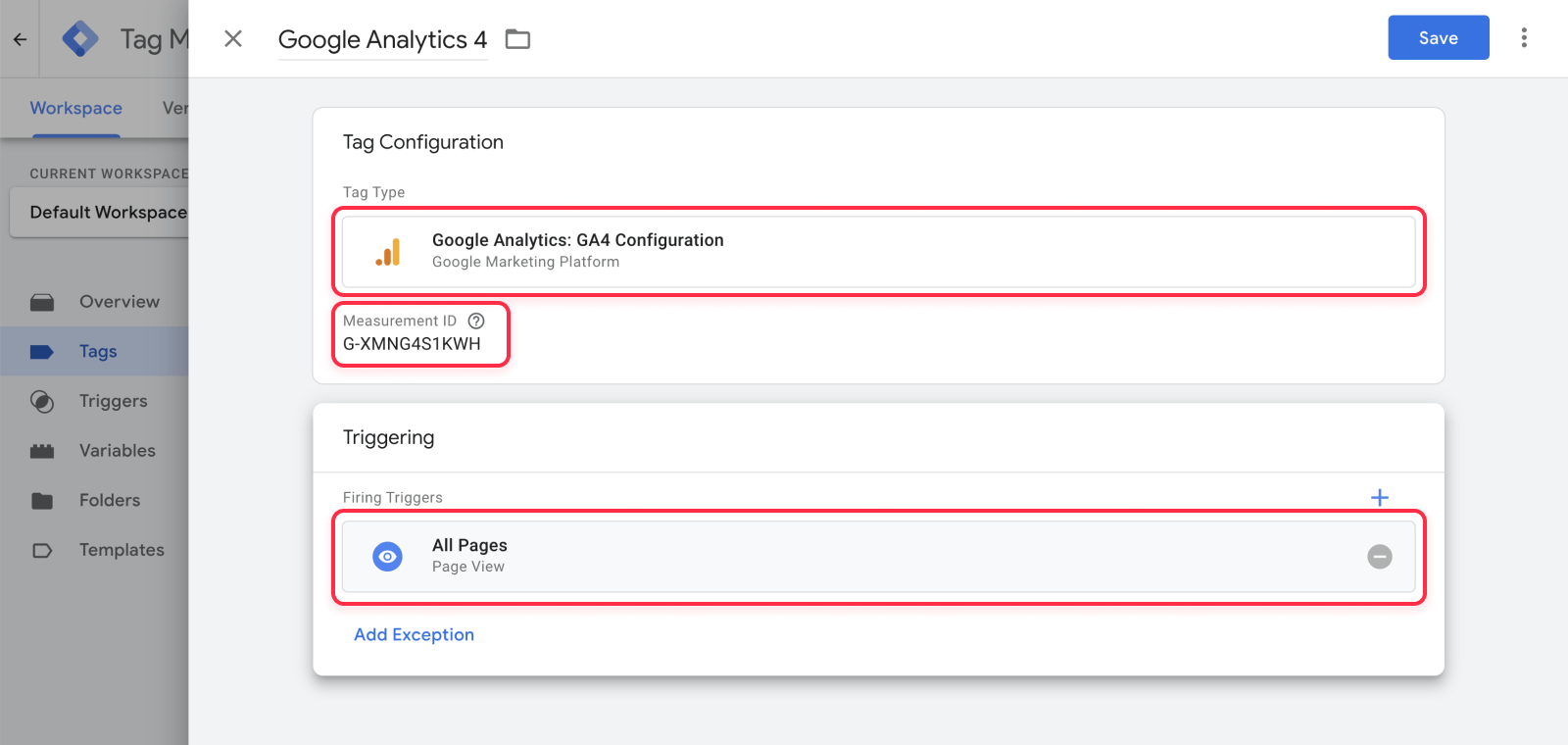Click the Google Marketing Platform subtitle
Image resolution: width=1568 pixels, height=745 pixels.
tap(525, 262)
